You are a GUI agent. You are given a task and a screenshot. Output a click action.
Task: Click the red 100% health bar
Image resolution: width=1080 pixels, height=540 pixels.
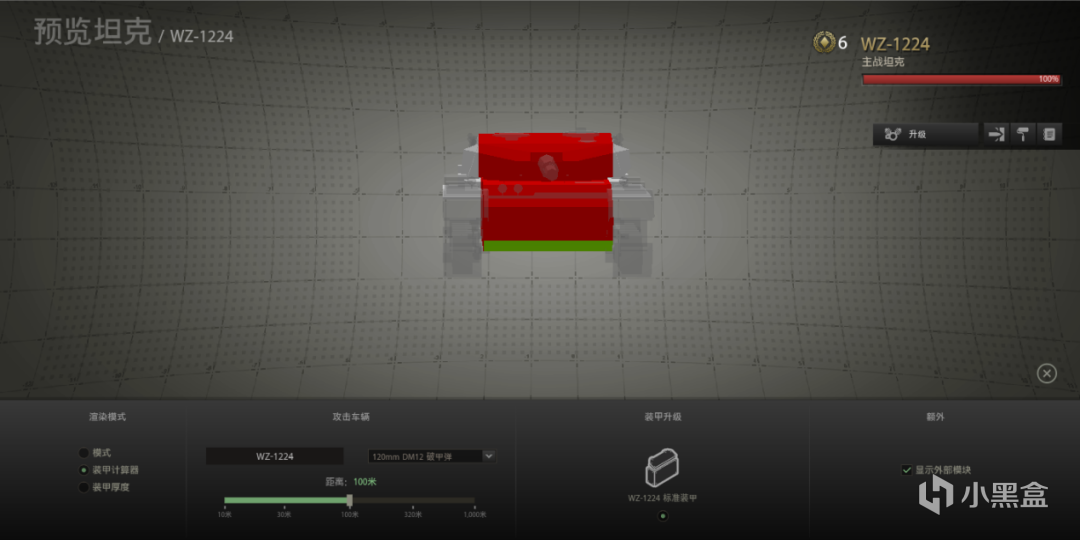[x=962, y=80]
